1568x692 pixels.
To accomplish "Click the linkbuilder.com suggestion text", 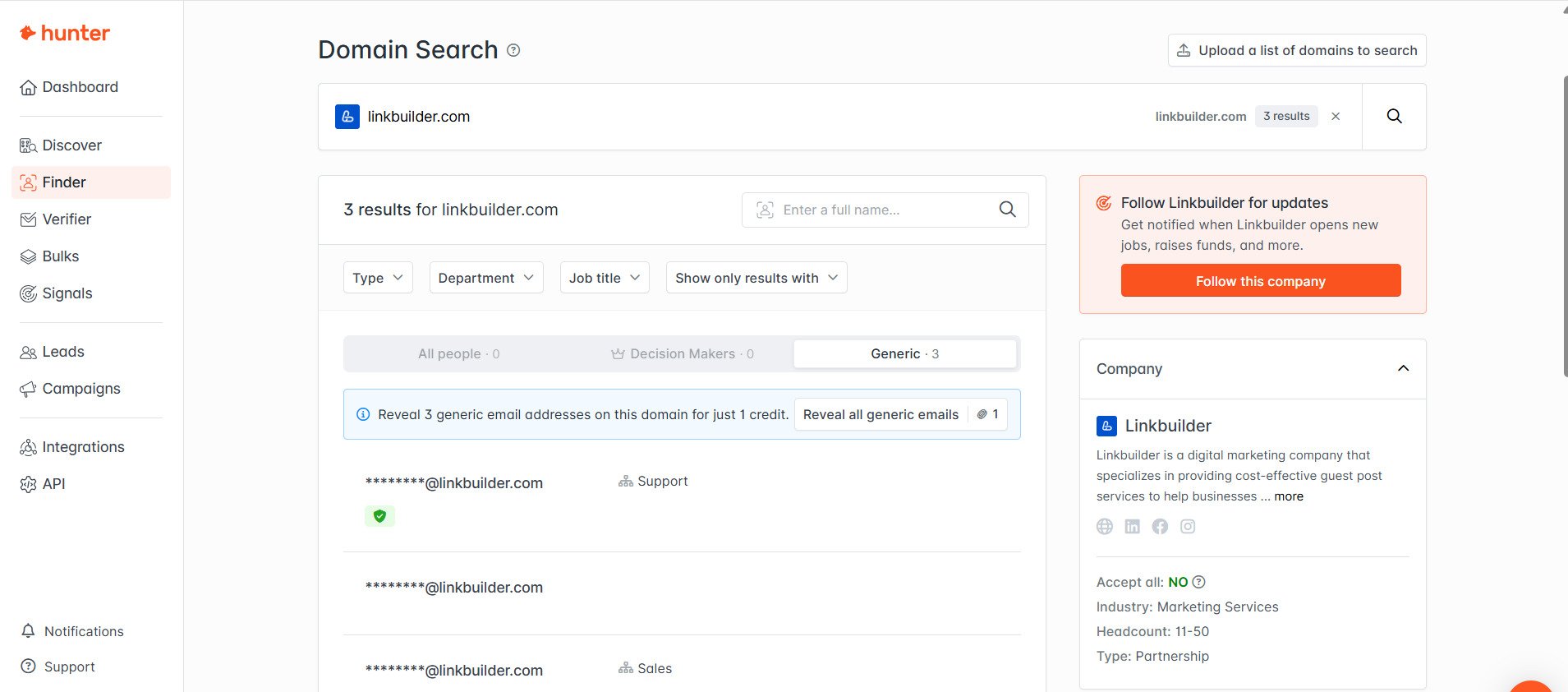I will click(x=1200, y=116).
